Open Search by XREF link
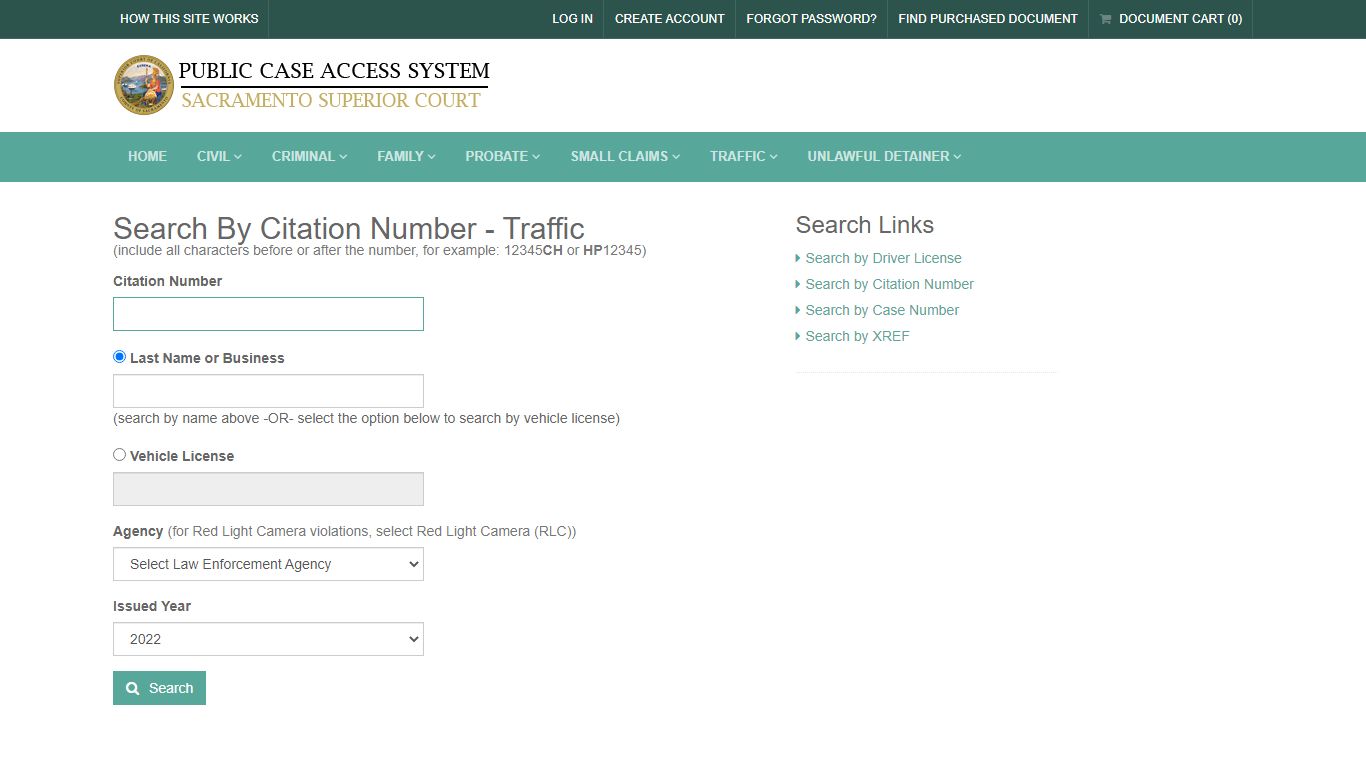Screen dimensions: 1366x768 (857, 336)
